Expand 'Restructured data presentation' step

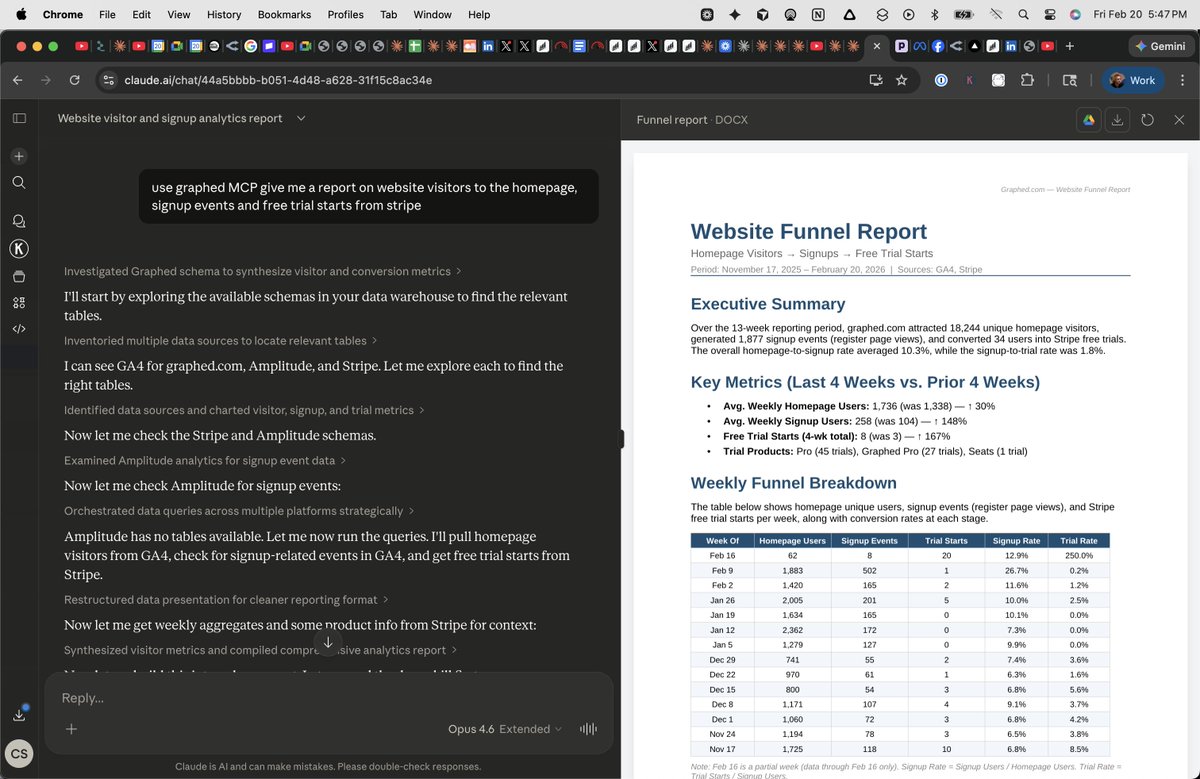pyautogui.click(x=226, y=600)
